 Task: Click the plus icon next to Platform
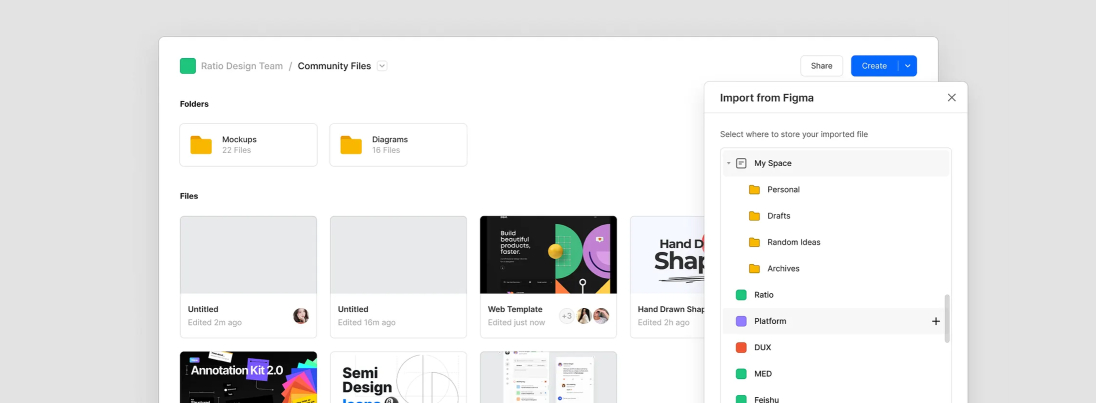coord(936,321)
